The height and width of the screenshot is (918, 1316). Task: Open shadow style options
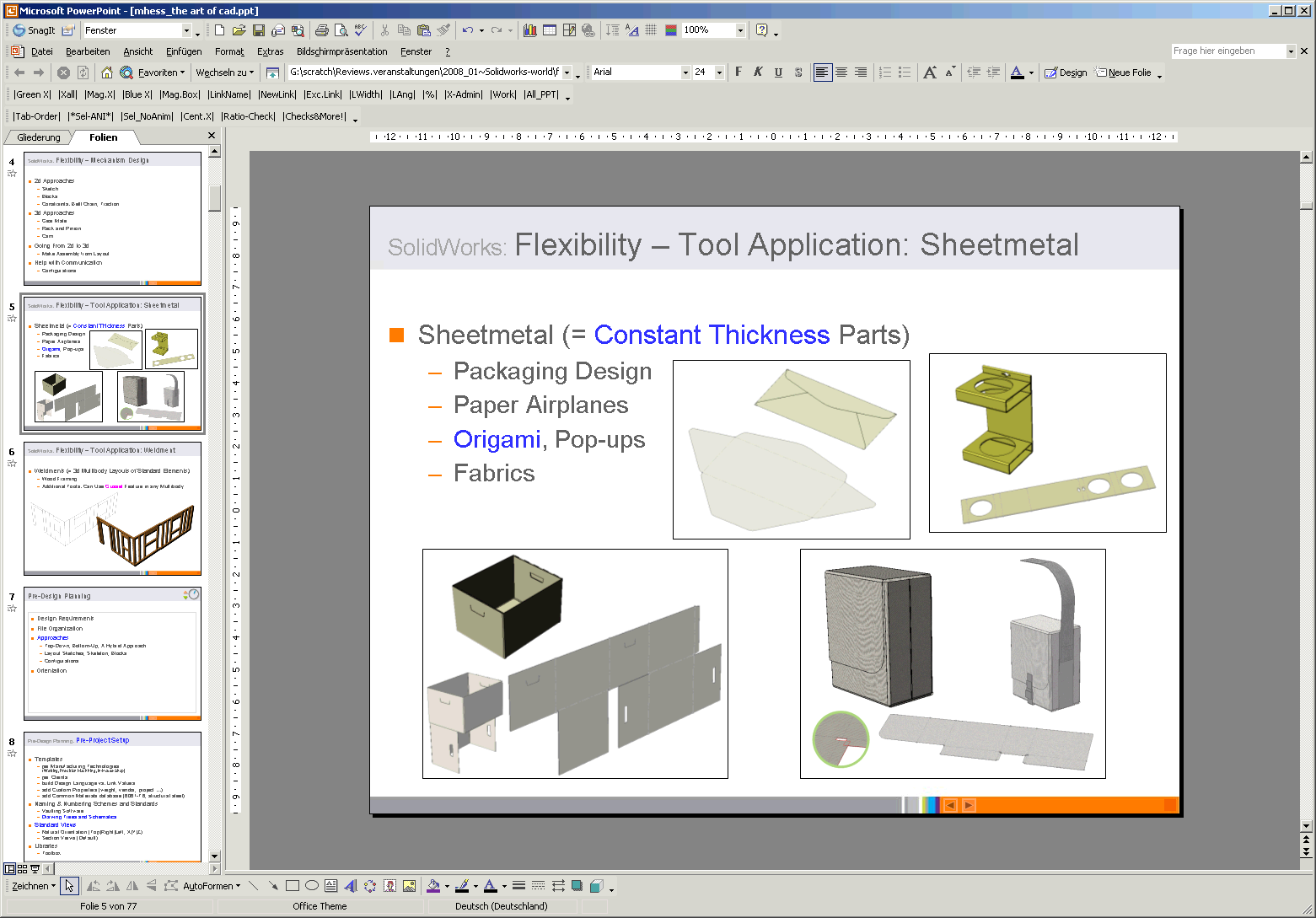577,886
